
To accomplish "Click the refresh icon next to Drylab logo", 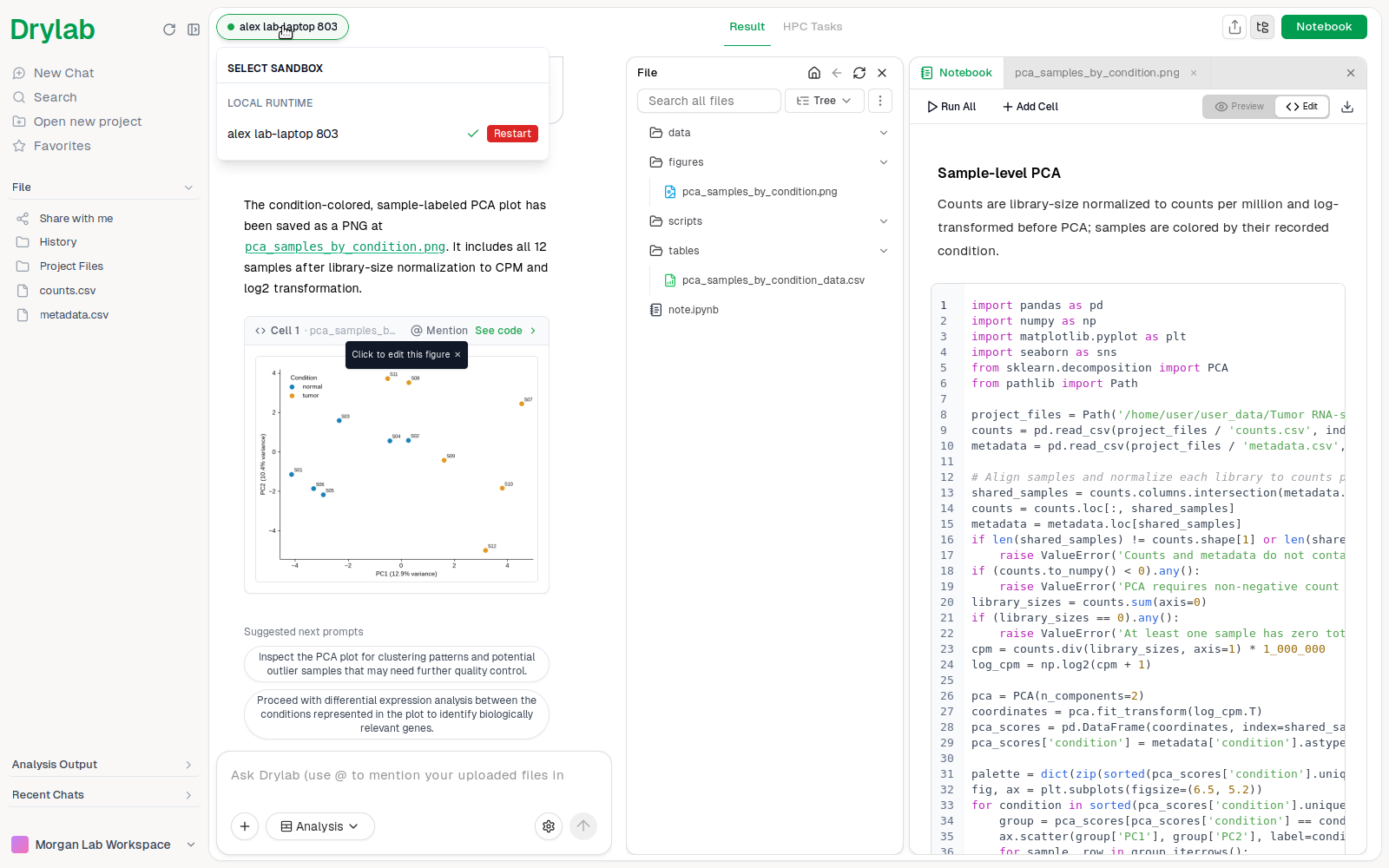I will (169, 30).
